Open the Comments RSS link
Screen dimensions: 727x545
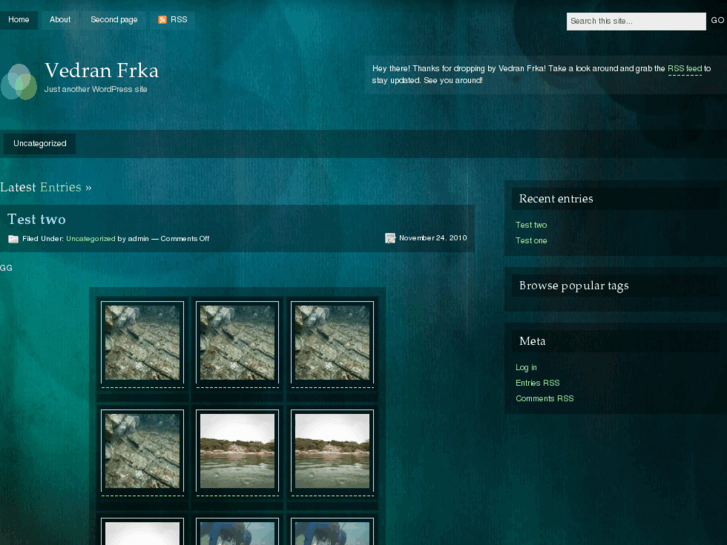coord(544,399)
